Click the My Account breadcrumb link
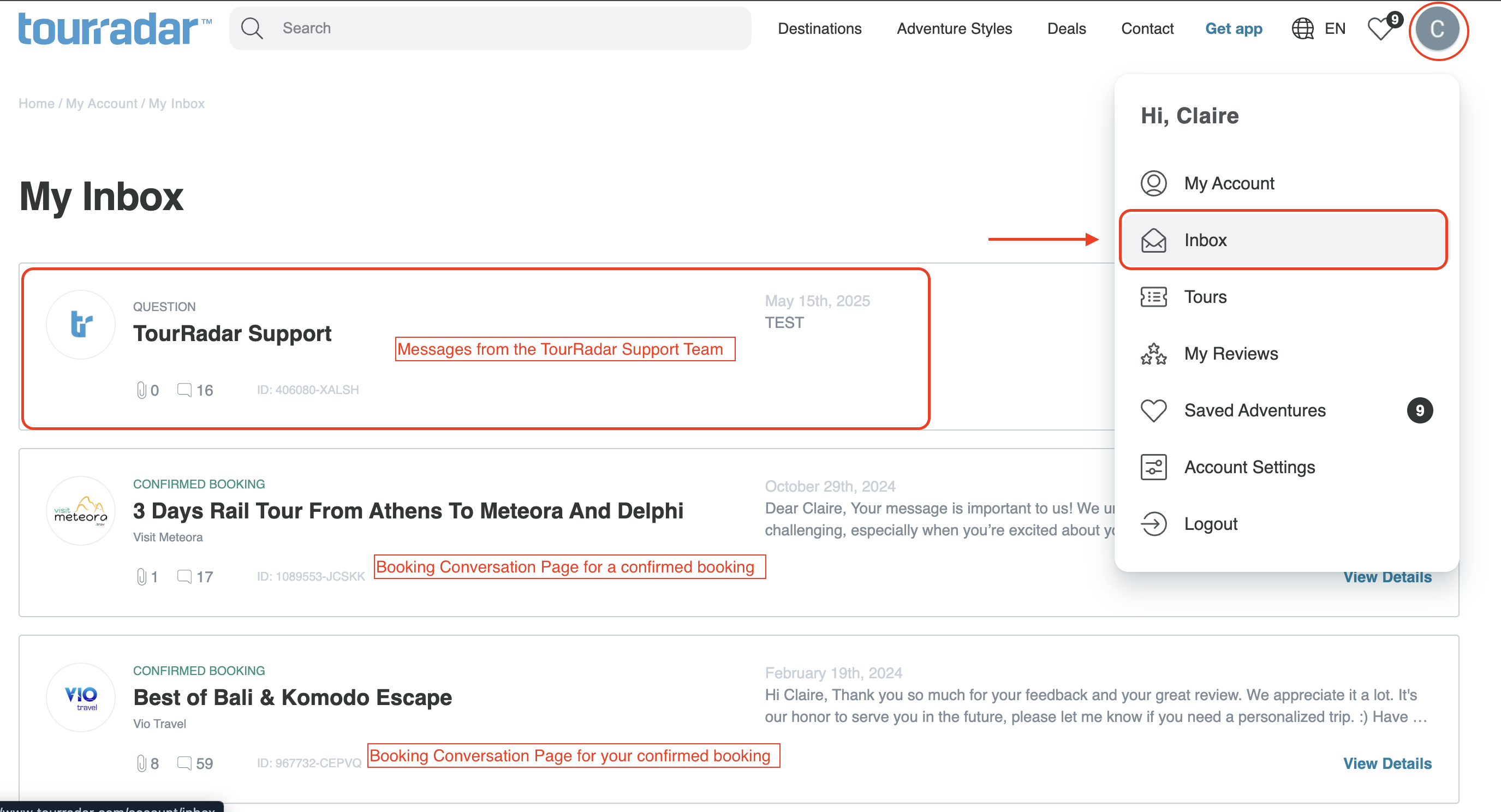1501x812 pixels. pos(102,103)
